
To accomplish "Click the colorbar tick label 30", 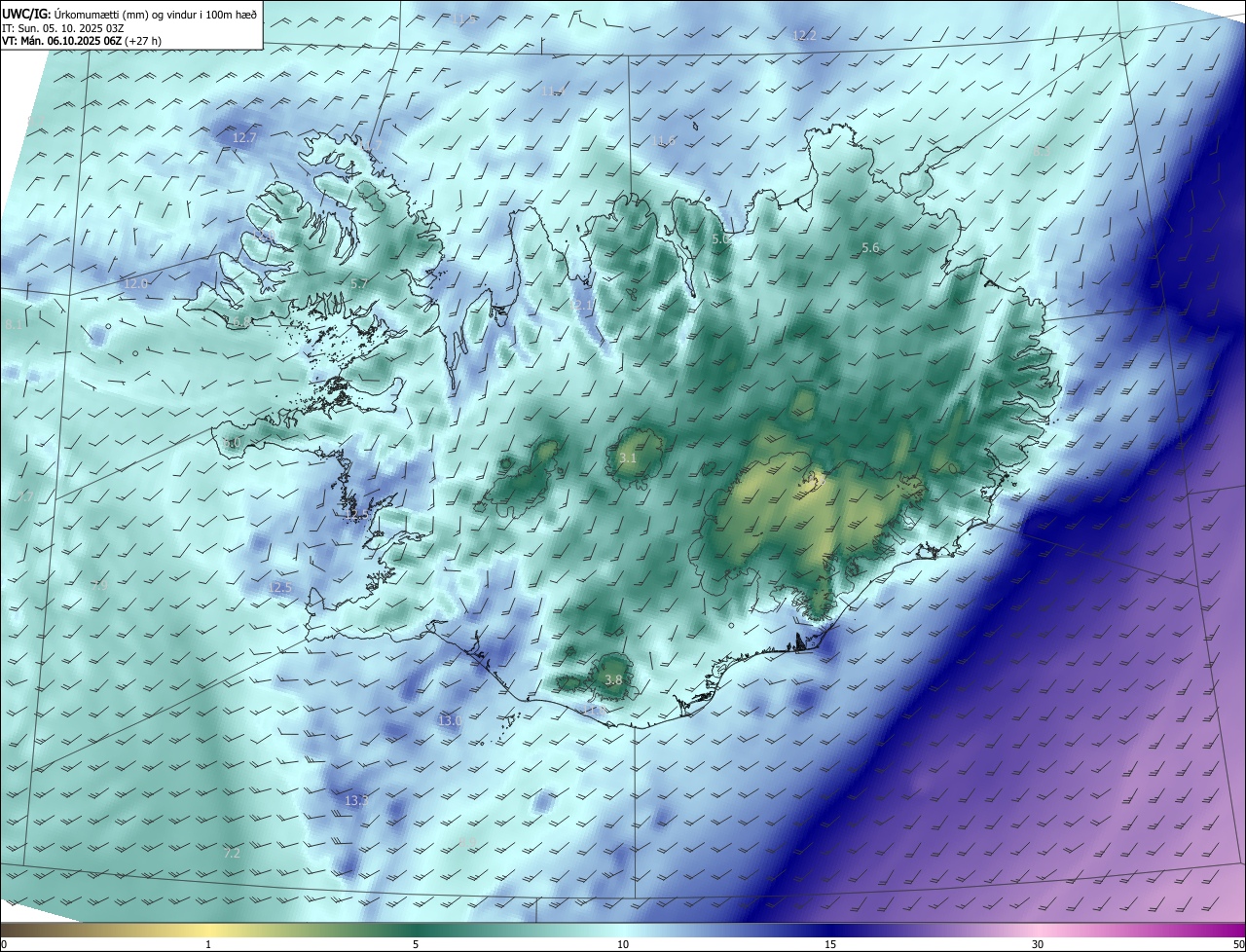I will coord(1038,944).
